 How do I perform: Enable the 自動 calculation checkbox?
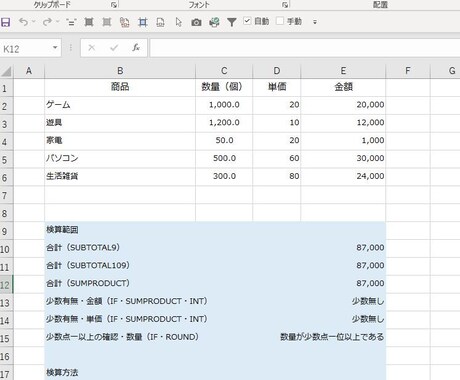(247, 21)
